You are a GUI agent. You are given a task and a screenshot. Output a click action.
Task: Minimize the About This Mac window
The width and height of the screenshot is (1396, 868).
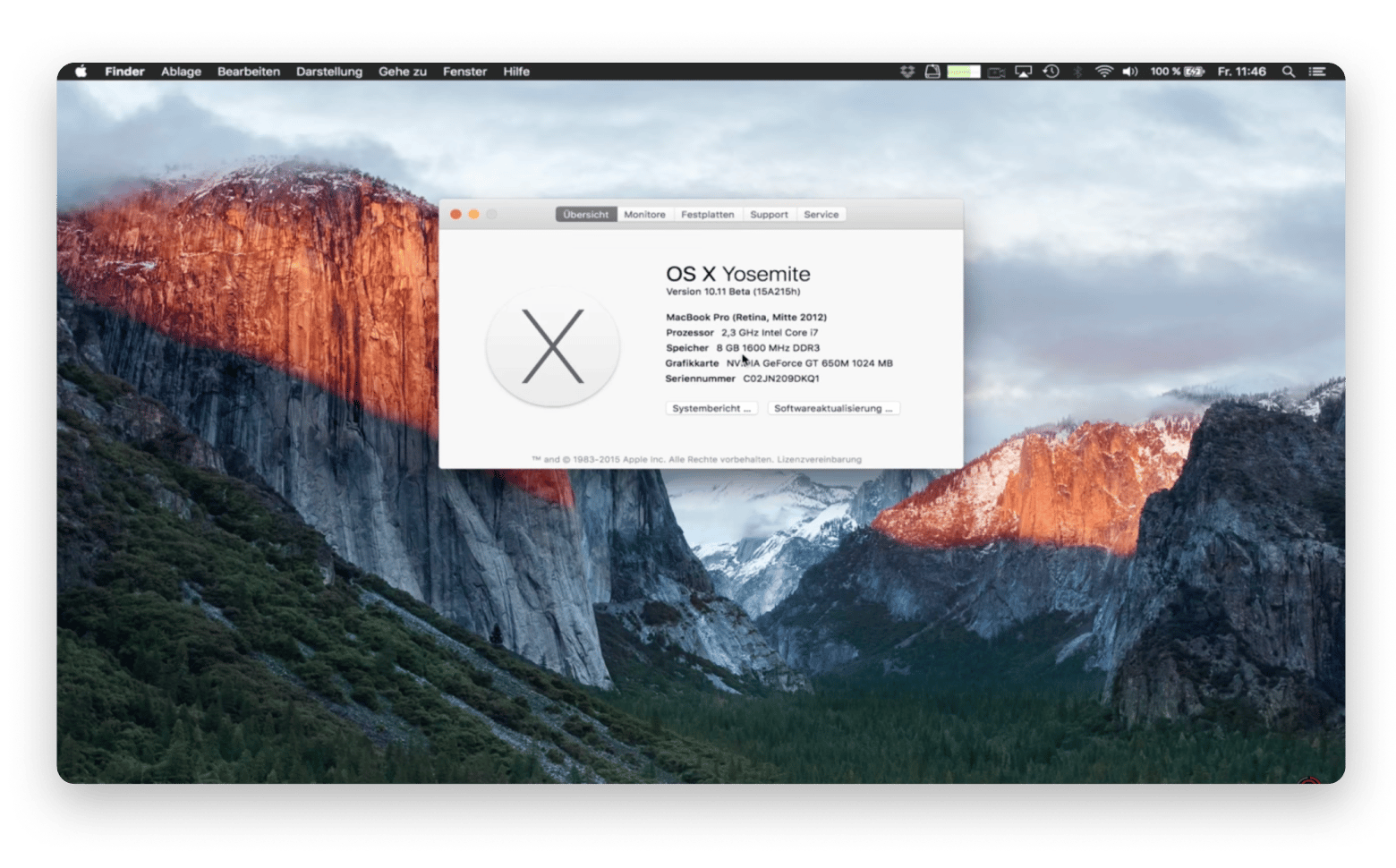473,214
